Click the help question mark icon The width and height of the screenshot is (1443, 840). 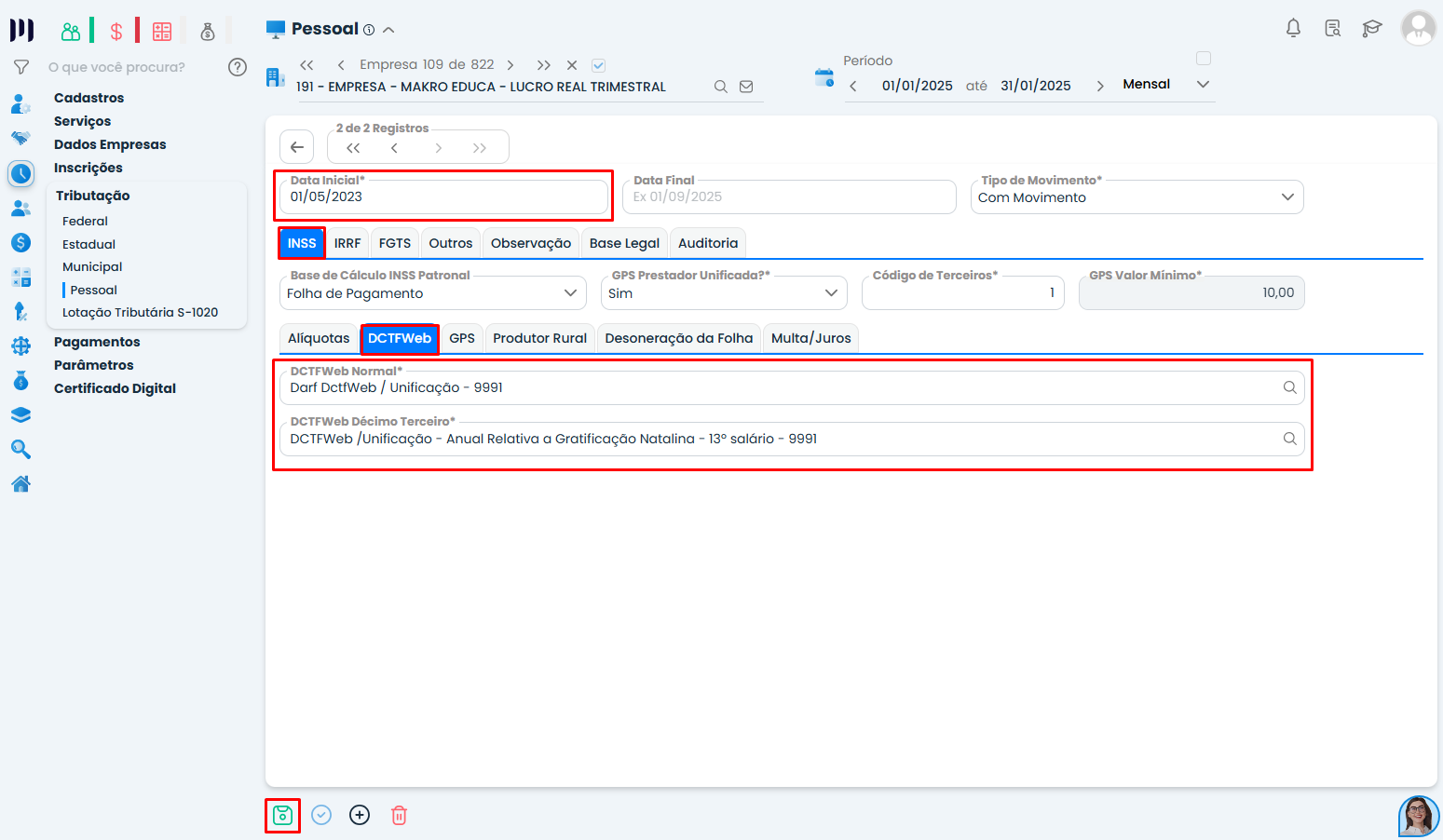tap(238, 67)
